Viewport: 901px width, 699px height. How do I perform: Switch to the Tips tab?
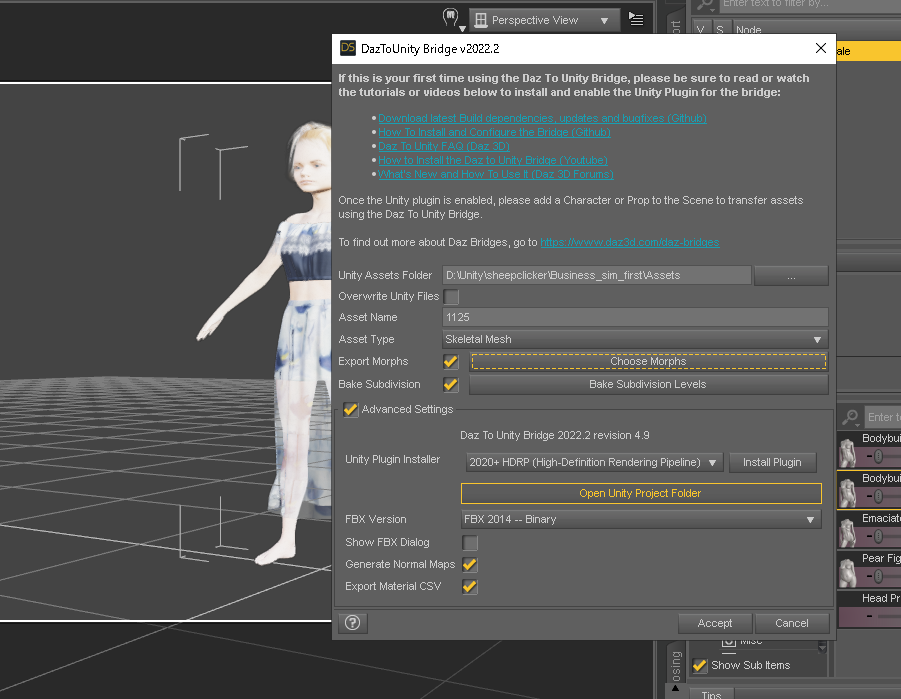[711, 694]
